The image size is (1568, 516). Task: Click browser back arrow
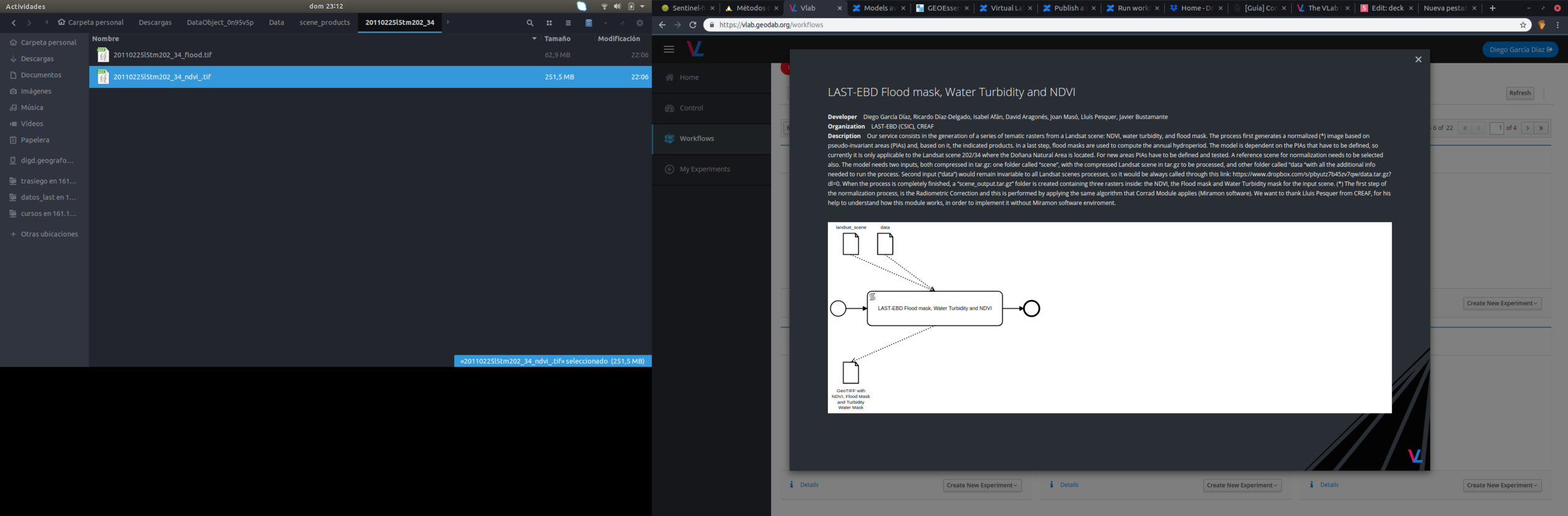click(x=662, y=25)
